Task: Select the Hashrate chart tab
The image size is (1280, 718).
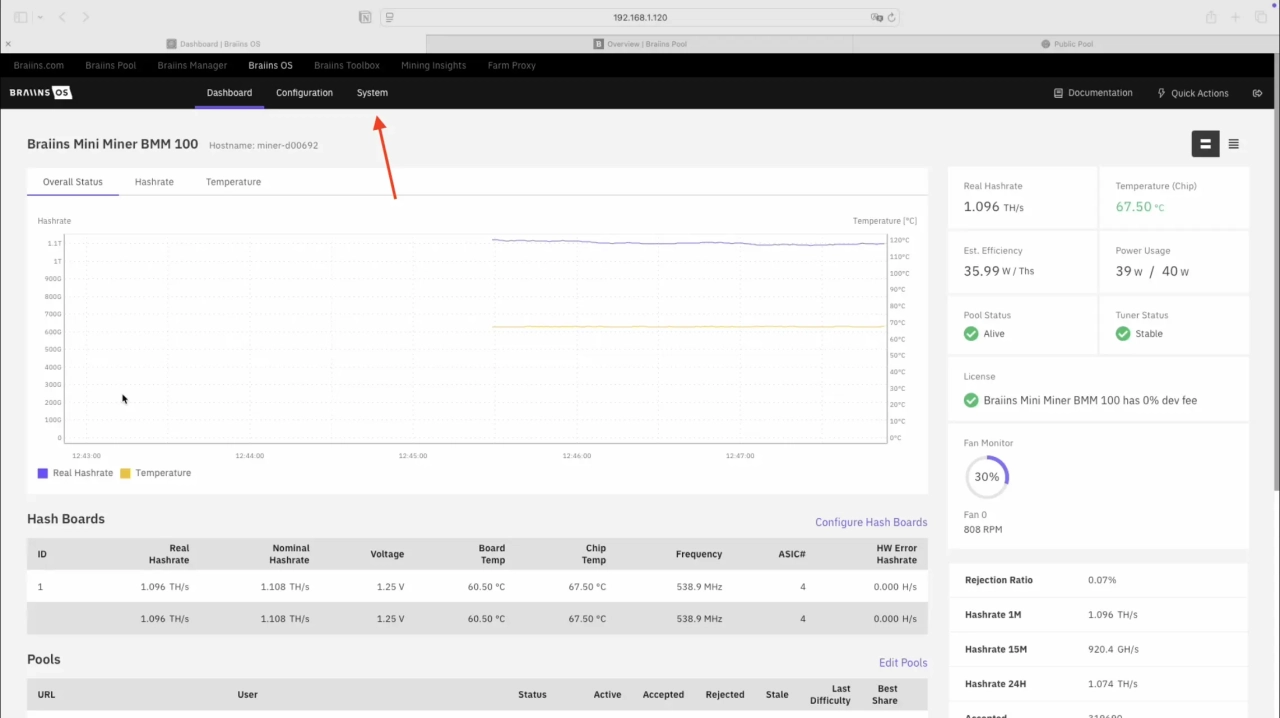Action: (154, 182)
